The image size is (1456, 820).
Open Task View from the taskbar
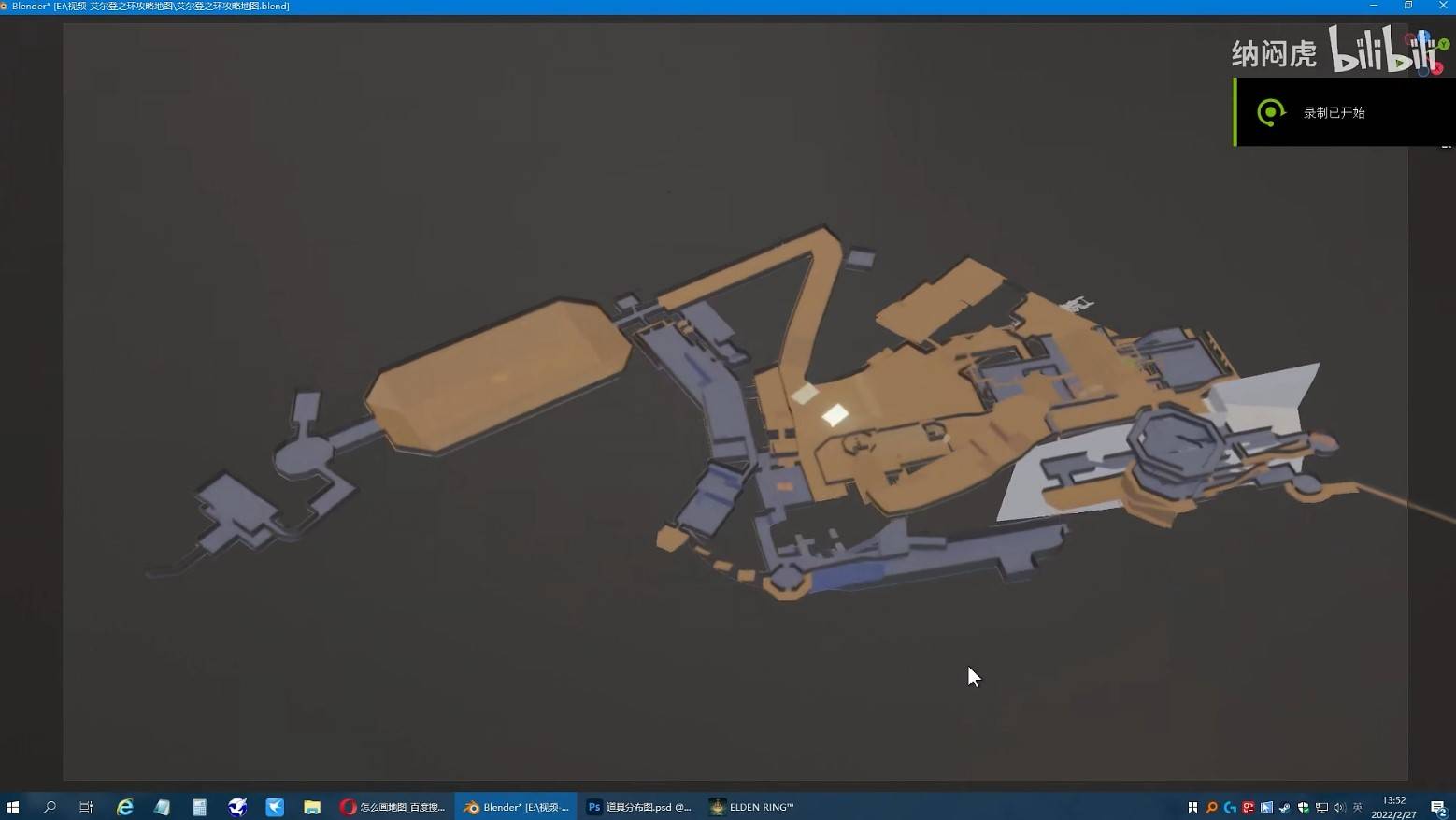coord(86,807)
